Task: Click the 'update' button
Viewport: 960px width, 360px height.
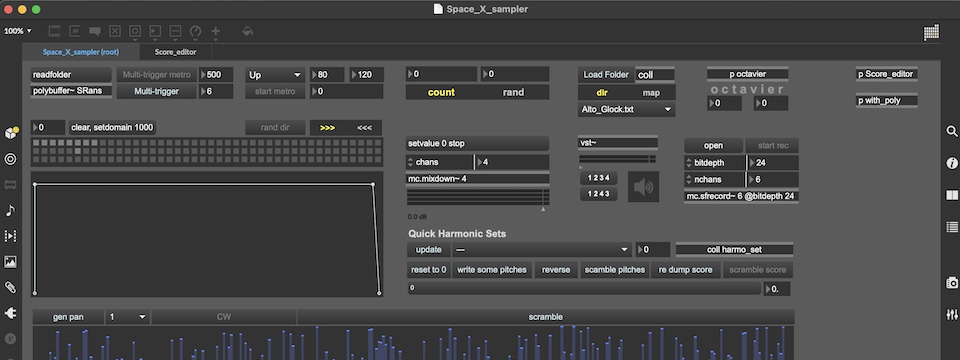Action: click(x=429, y=250)
